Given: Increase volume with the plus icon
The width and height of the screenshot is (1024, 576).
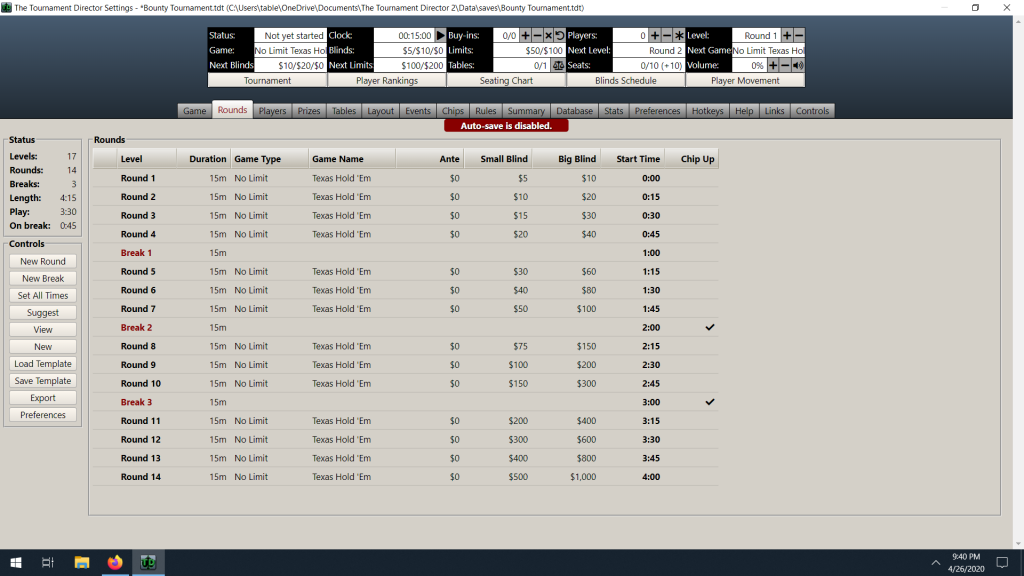Looking at the screenshot, I should pos(773,65).
